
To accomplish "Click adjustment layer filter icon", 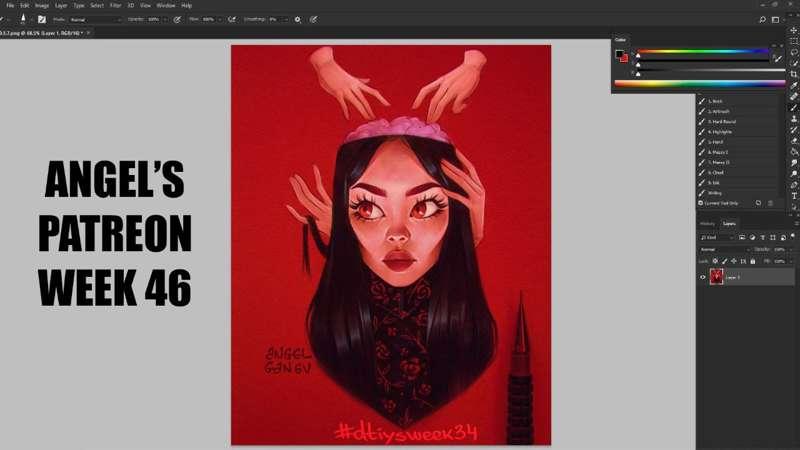I will pos(752,237).
